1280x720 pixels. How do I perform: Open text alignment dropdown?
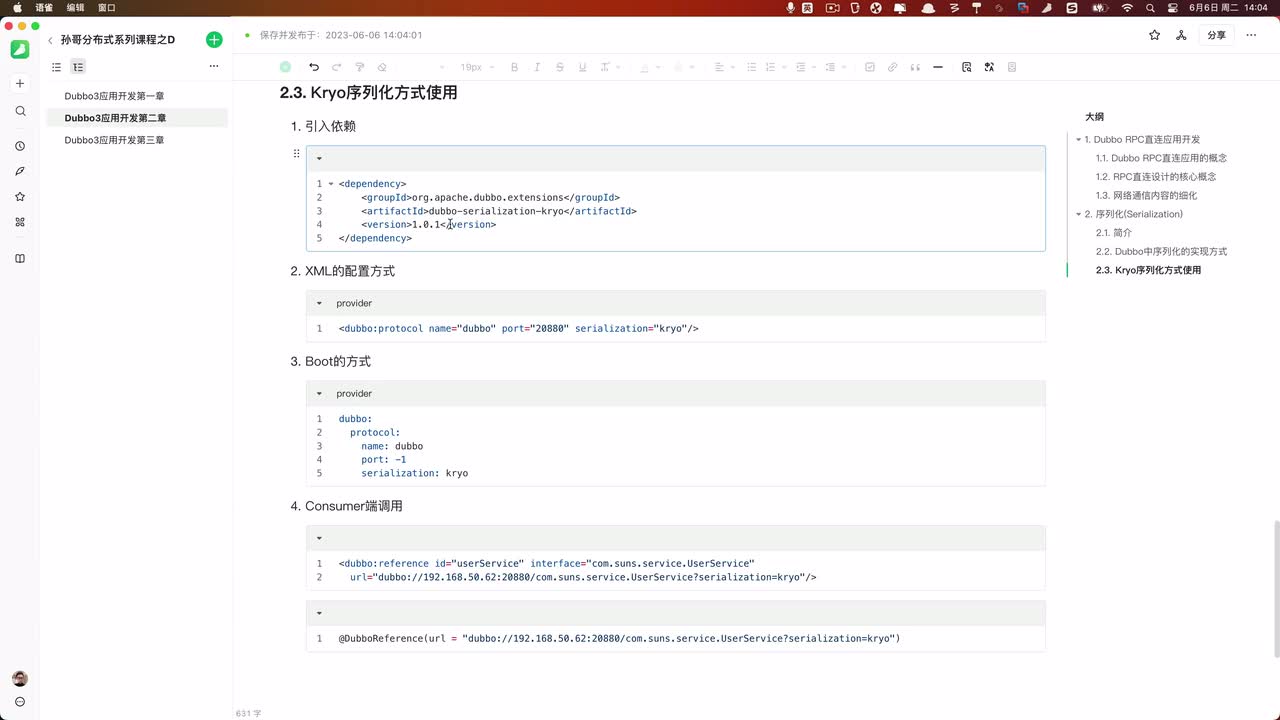[x=724, y=67]
